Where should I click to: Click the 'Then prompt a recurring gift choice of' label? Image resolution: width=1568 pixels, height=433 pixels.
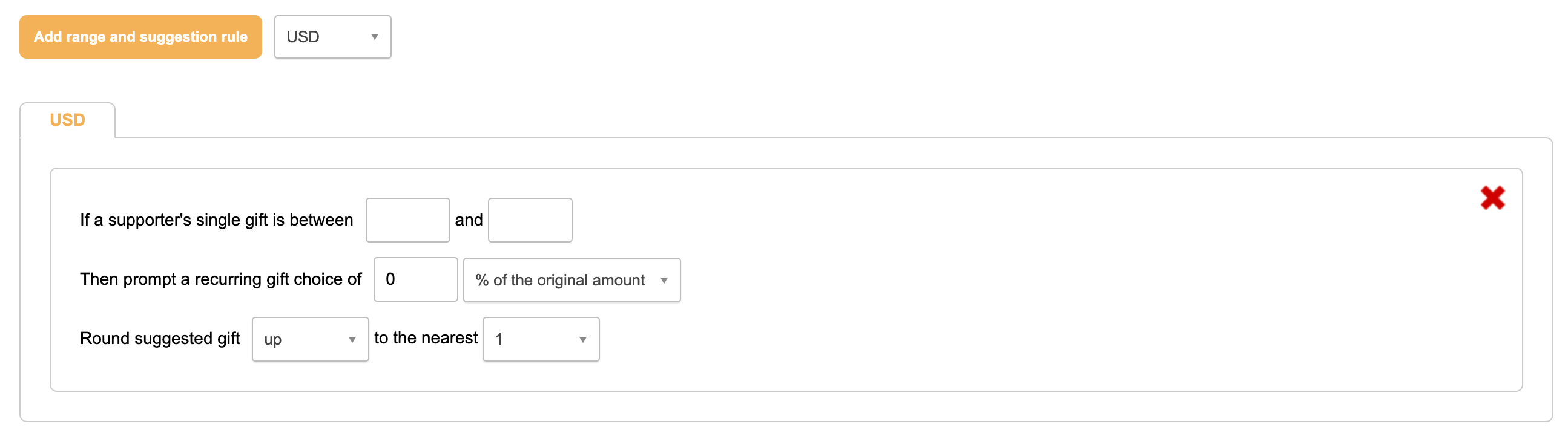(220, 279)
